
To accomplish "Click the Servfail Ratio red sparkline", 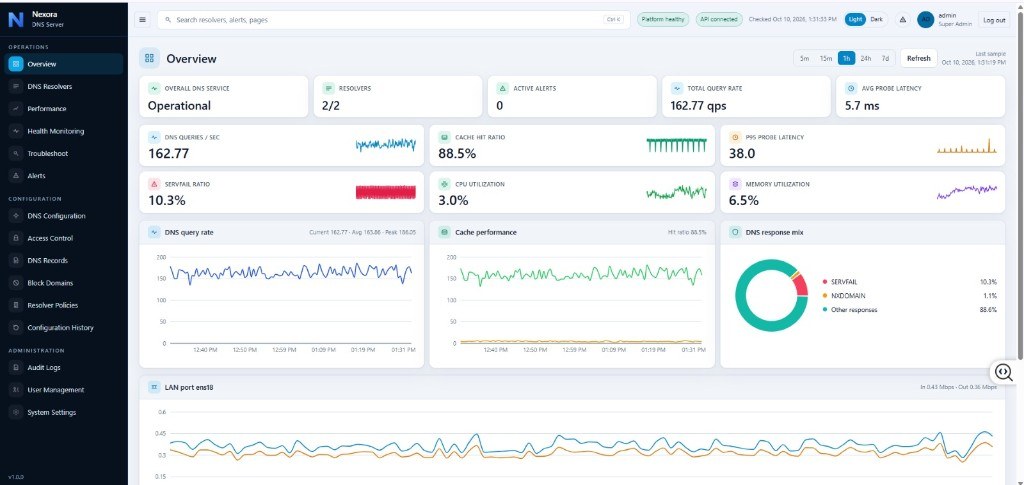I will [386, 192].
